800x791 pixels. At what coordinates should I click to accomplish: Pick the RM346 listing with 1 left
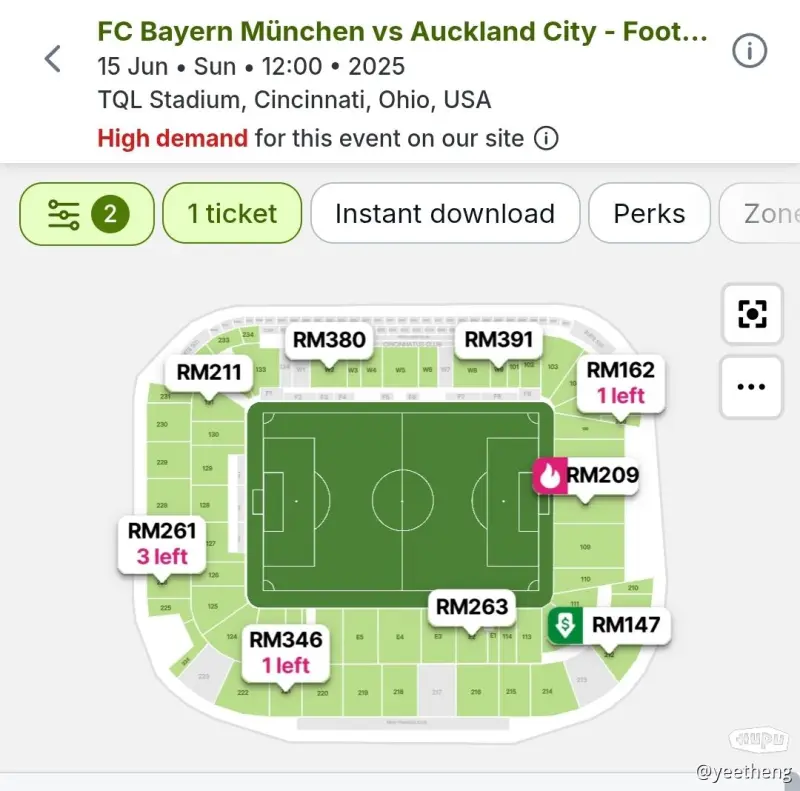click(286, 653)
